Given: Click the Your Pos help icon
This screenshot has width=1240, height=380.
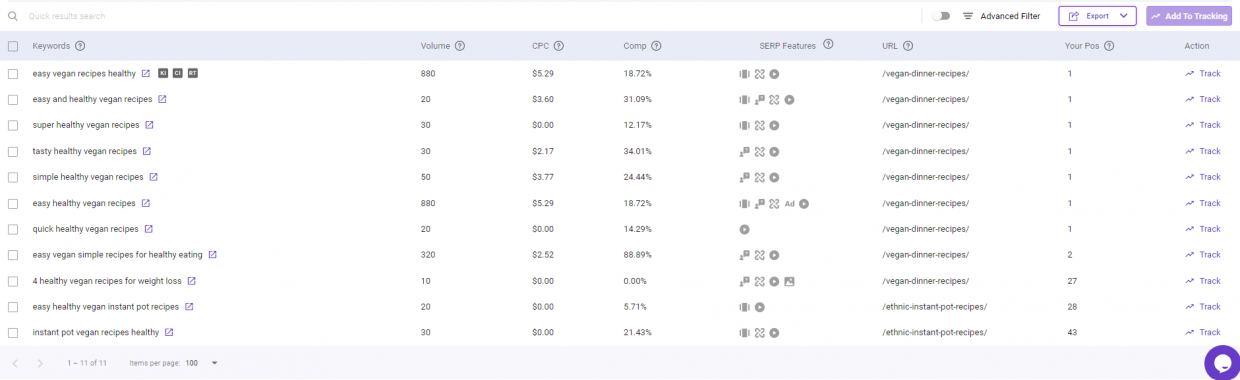Looking at the screenshot, I should coord(1109,46).
